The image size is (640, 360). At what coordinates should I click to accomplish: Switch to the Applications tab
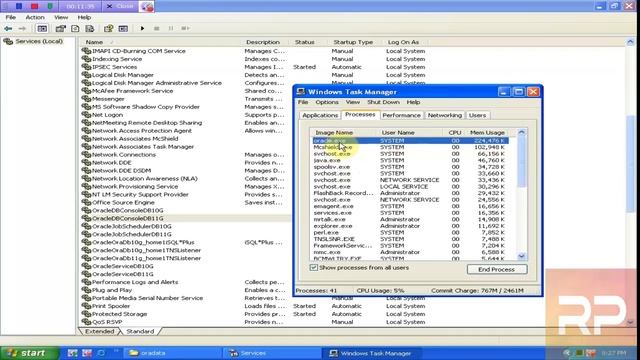[320, 115]
